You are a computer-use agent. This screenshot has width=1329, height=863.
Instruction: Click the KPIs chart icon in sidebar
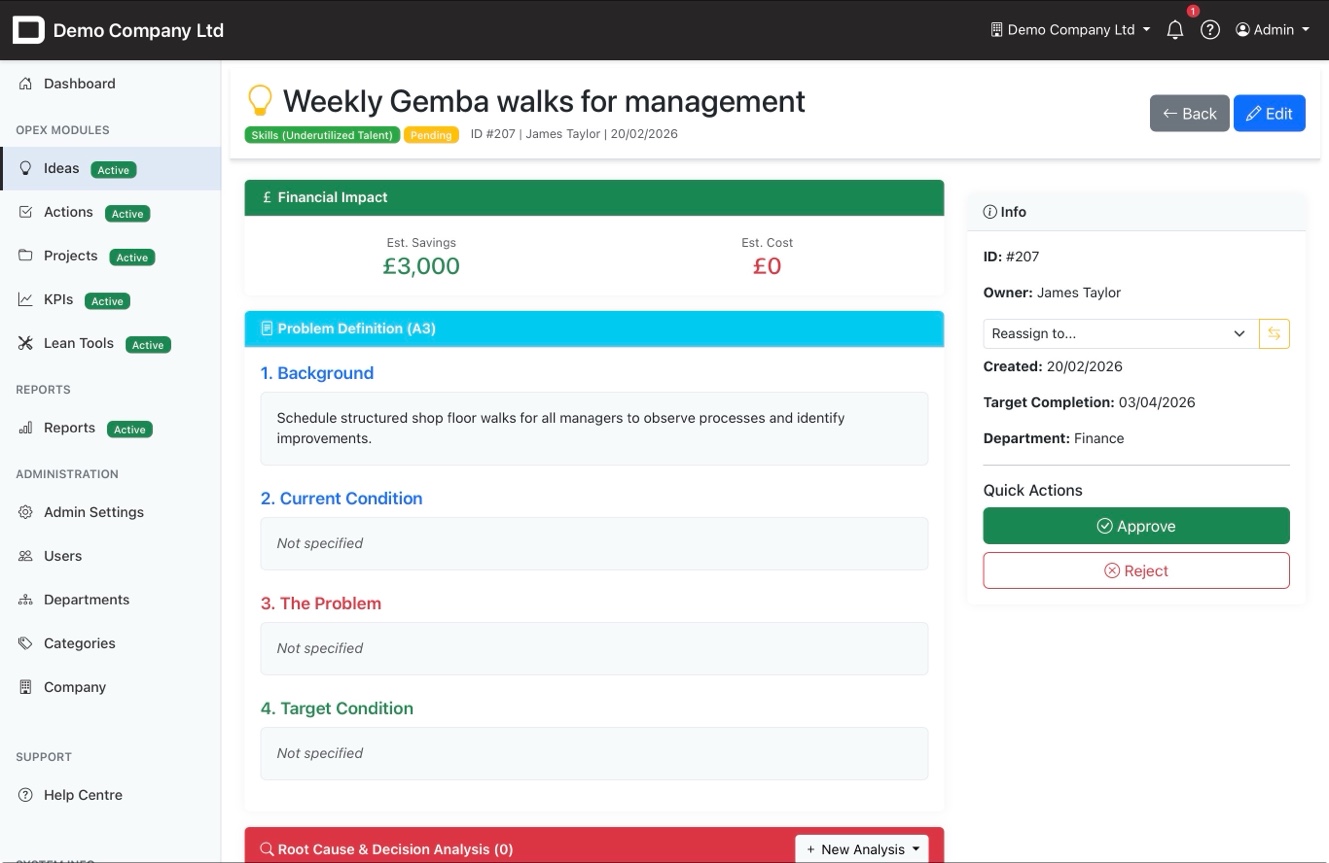(x=26, y=299)
